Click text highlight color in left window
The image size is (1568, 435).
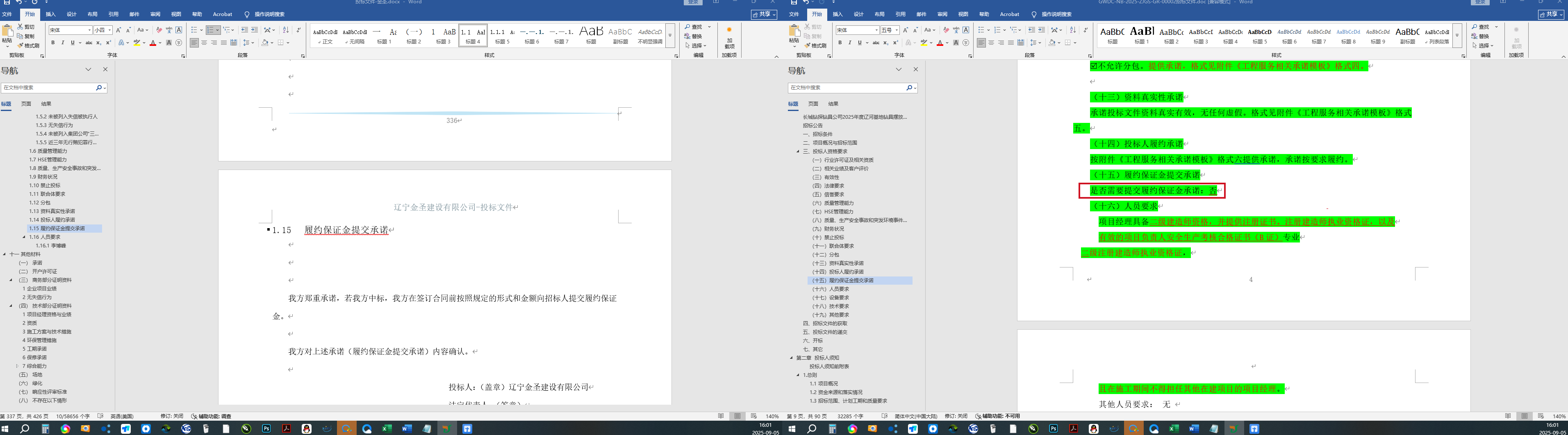pyautogui.click(x=137, y=43)
